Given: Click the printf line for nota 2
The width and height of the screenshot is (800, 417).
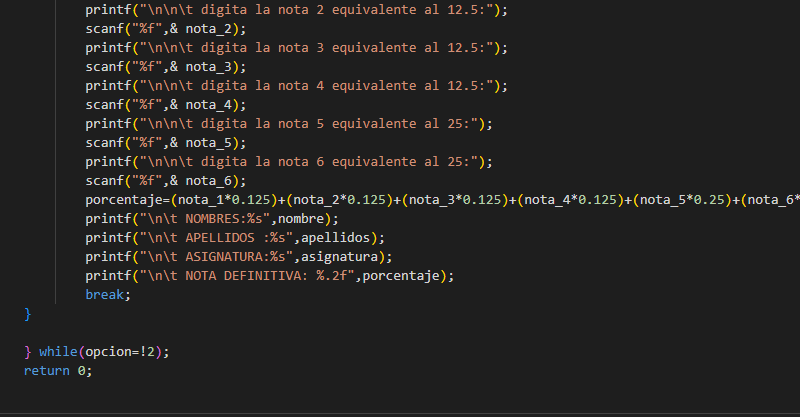Looking at the screenshot, I should (296, 10).
